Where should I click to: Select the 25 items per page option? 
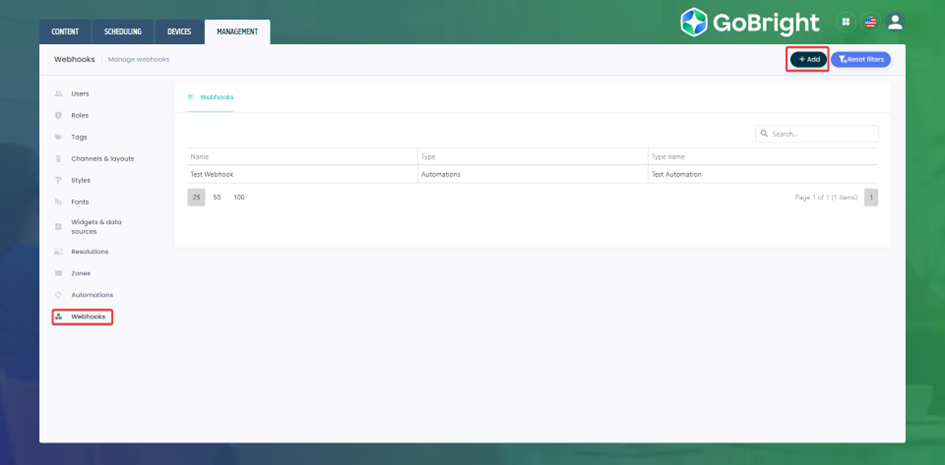tap(196, 198)
